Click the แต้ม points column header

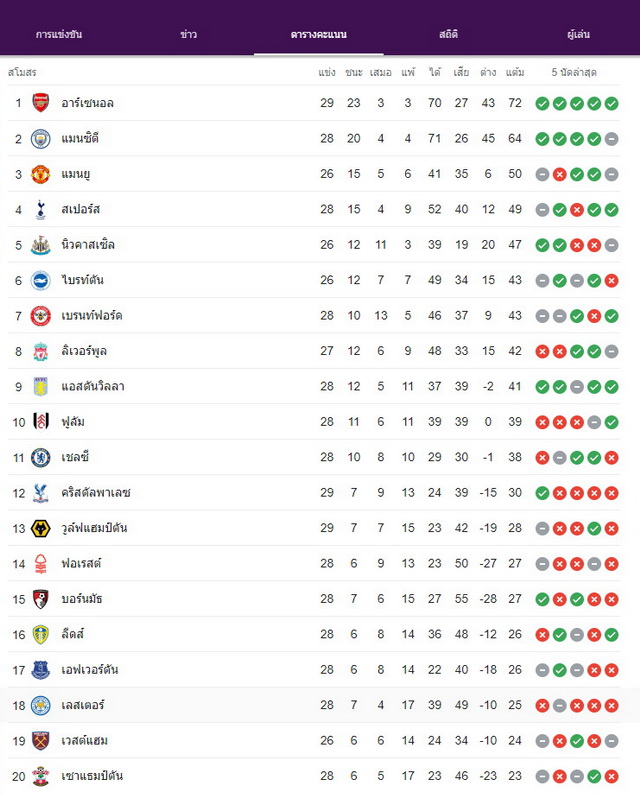[x=515, y=72]
